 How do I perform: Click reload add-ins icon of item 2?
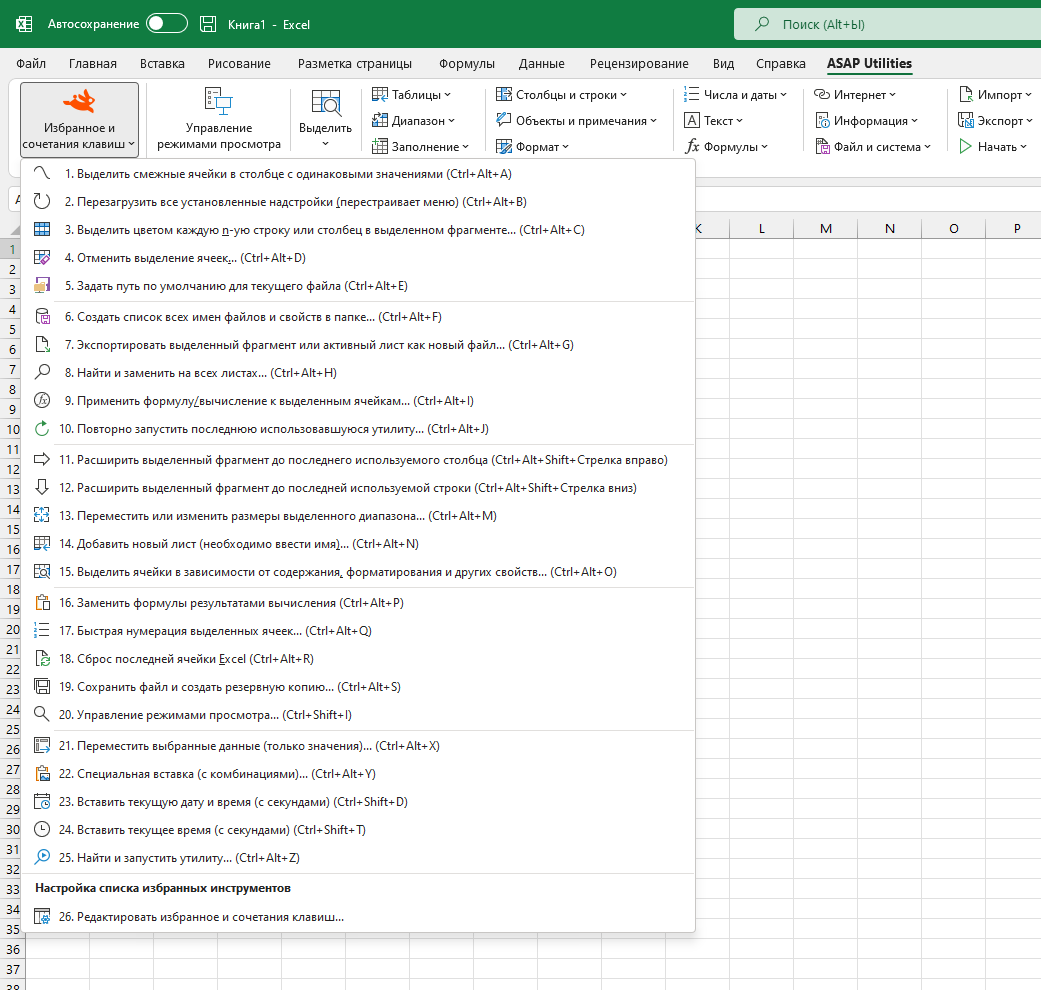(42, 201)
